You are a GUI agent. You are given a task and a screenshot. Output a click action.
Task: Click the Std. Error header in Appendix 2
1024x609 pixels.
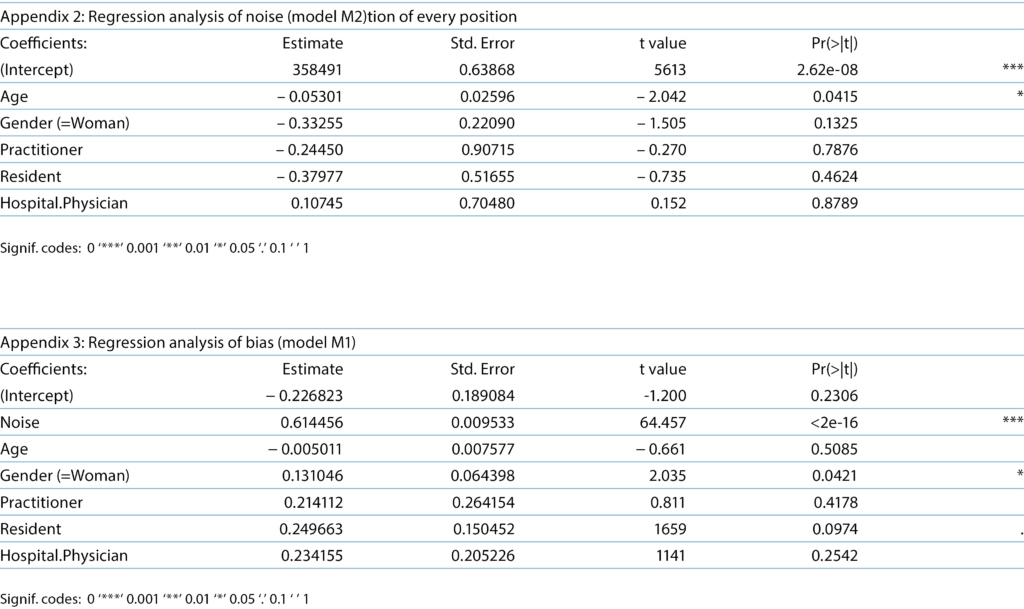[x=483, y=44]
